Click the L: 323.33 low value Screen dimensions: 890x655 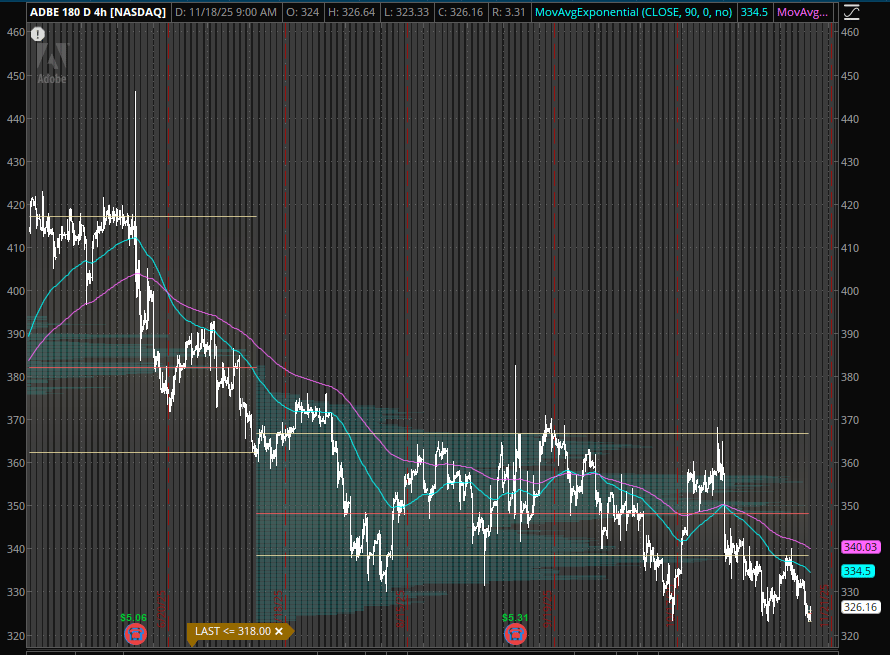[406, 12]
